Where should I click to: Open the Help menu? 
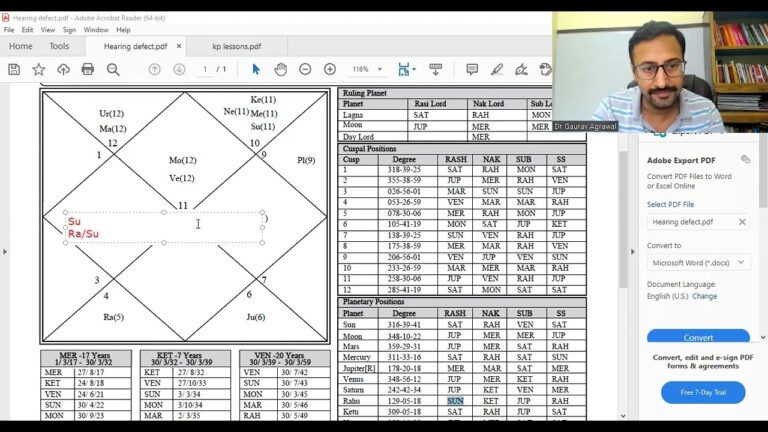tap(123, 30)
